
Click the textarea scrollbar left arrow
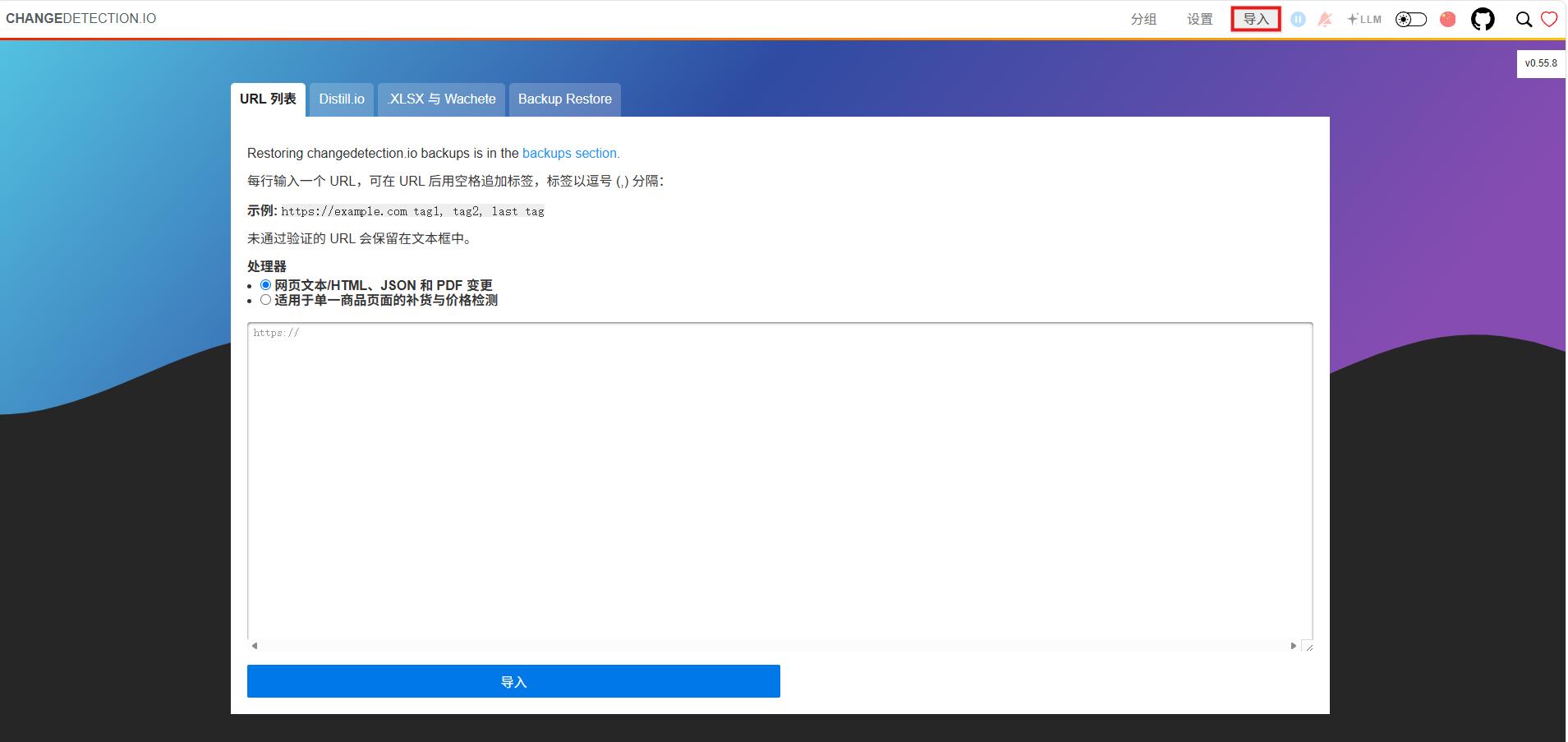click(255, 646)
